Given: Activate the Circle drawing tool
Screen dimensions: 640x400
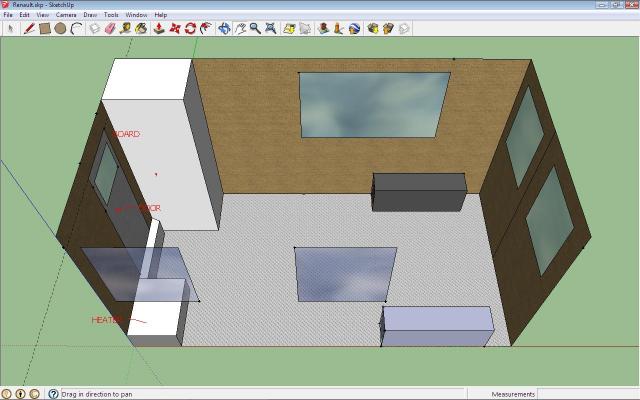Looking at the screenshot, I should (x=60, y=28).
